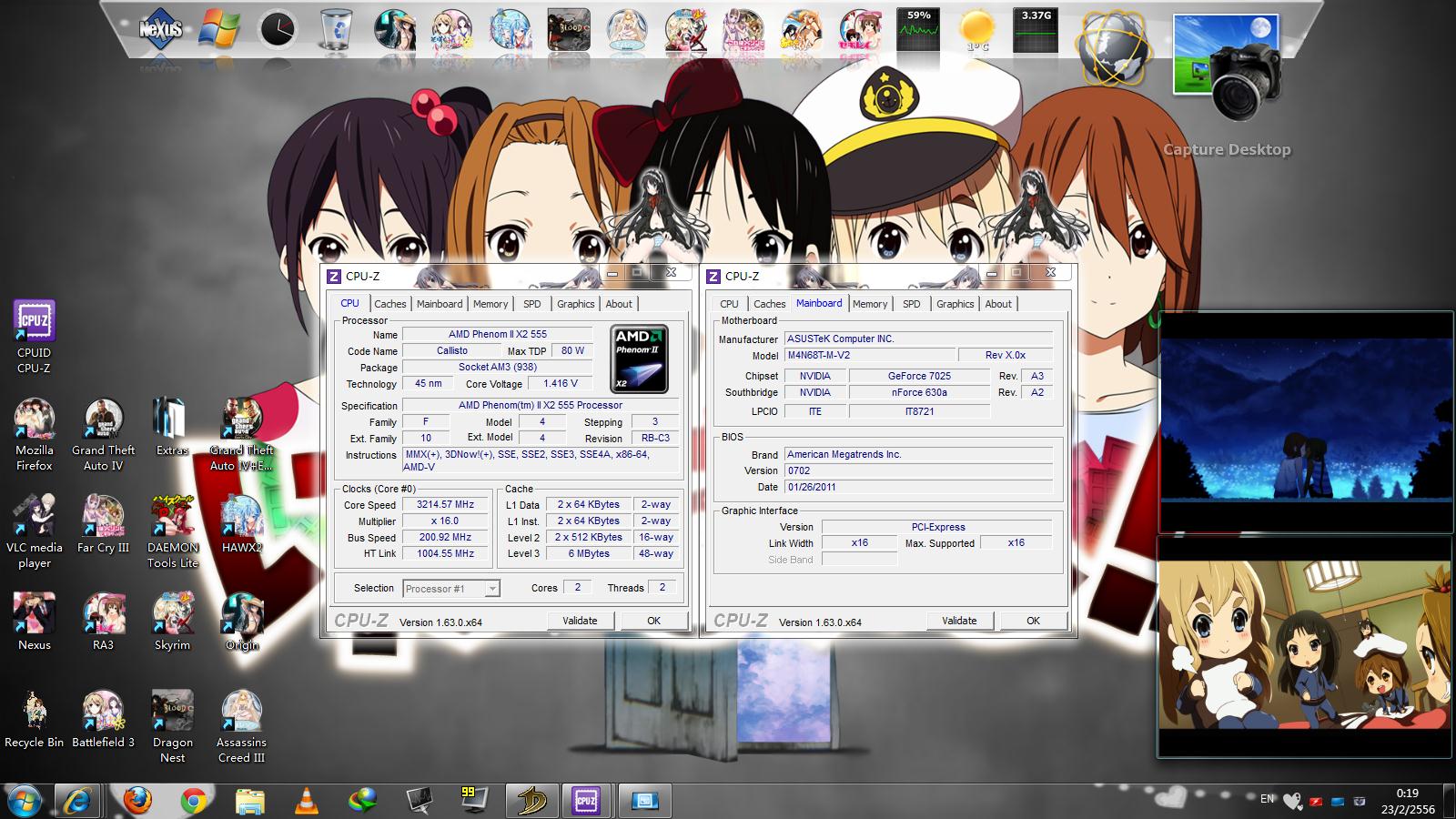Click OK in the processor CPU-Z window
The height and width of the screenshot is (819, 1456).
[x=653, y=621]
